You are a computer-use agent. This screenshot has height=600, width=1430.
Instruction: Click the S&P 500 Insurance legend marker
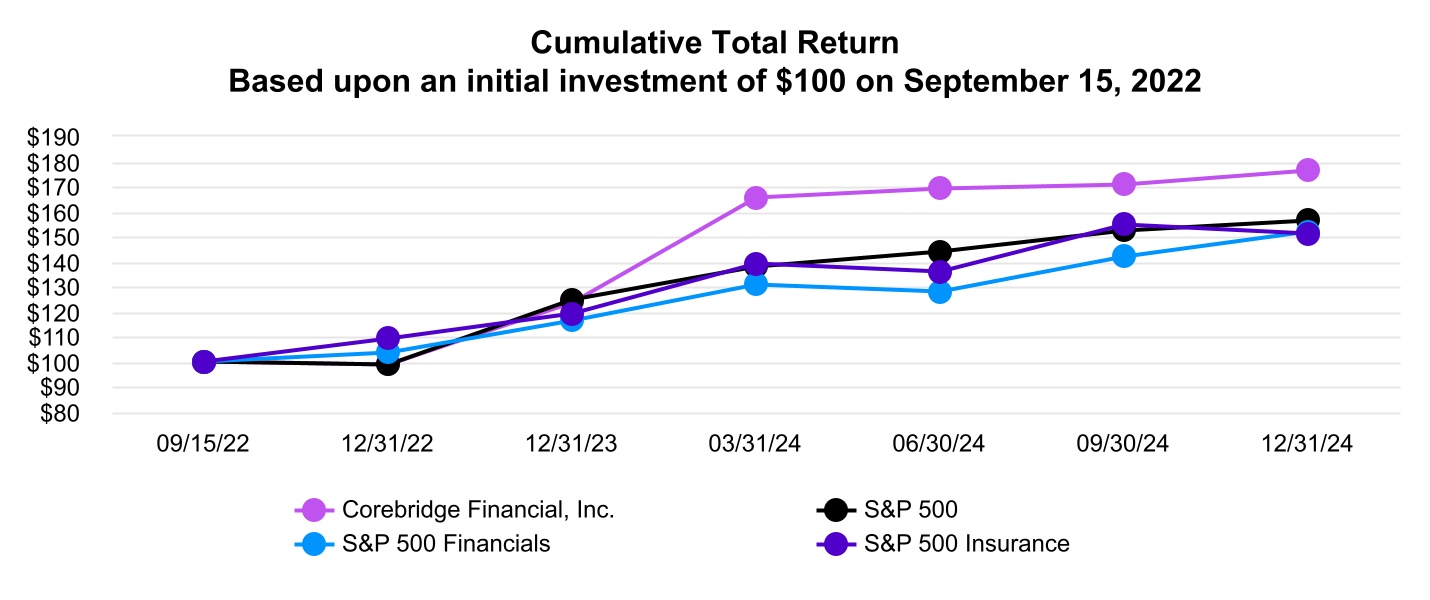(836, 544)
